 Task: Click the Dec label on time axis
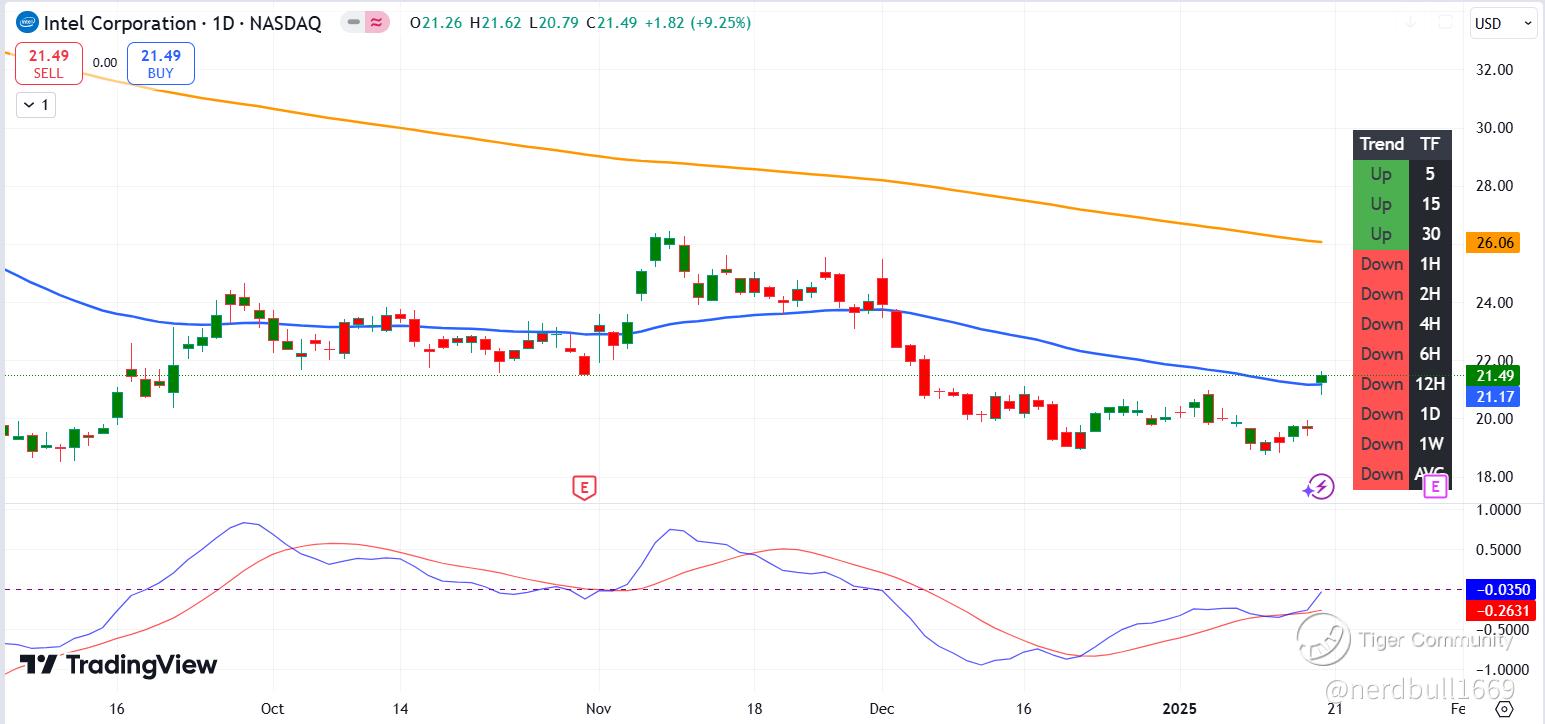pos(882,709)
